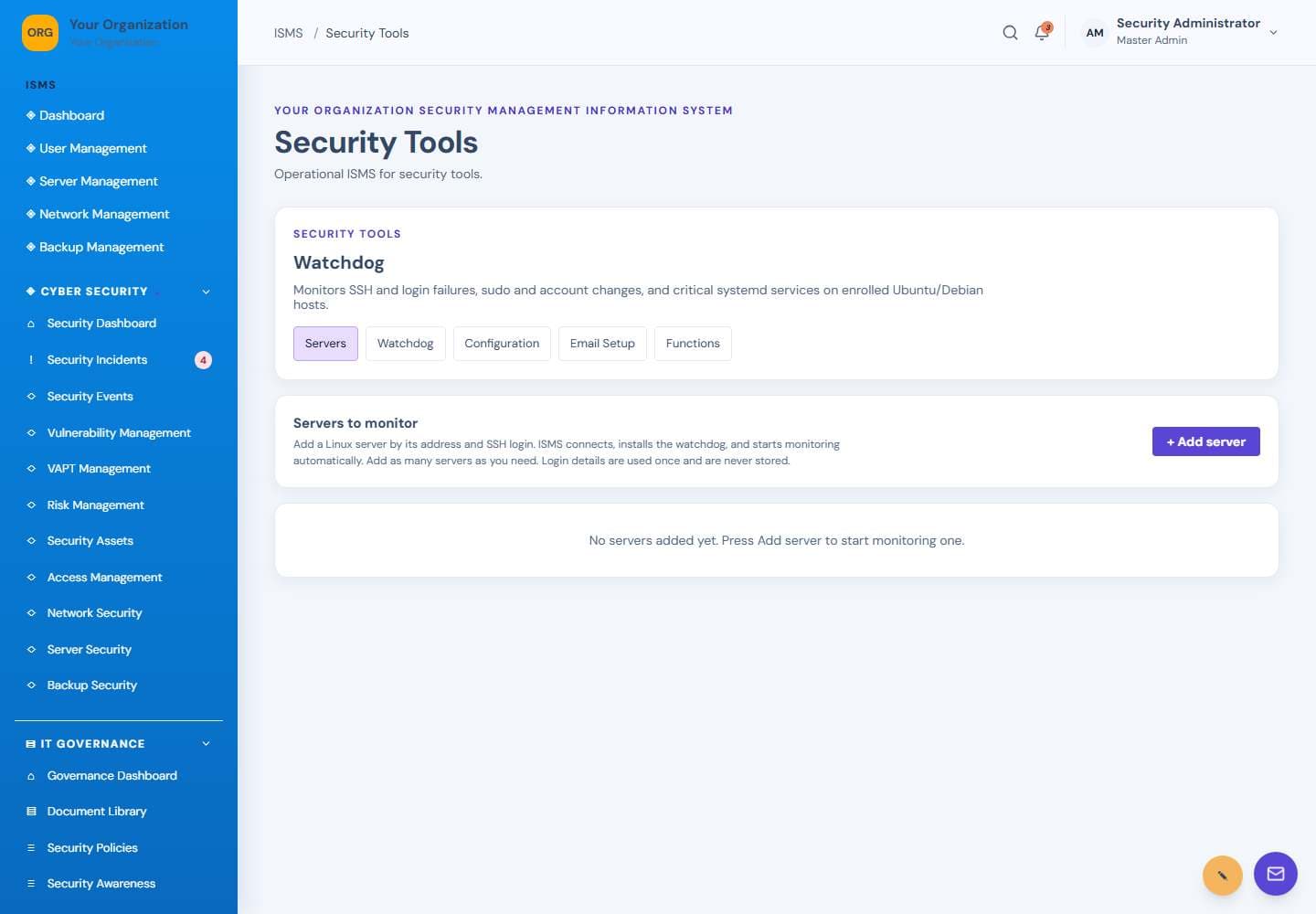This screenshot has height=914, width=1316.
Task: Open Security Events page
Action: point(90,397)
